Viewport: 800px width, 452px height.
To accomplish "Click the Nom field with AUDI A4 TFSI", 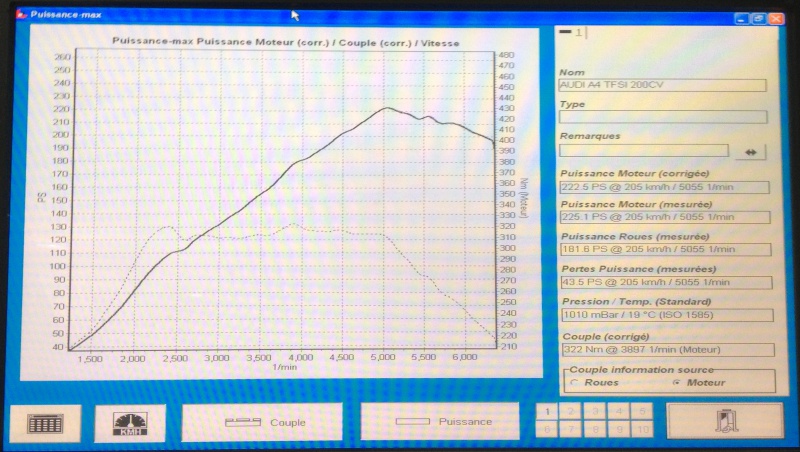I will pyautogui.click(x=662, y=85).
